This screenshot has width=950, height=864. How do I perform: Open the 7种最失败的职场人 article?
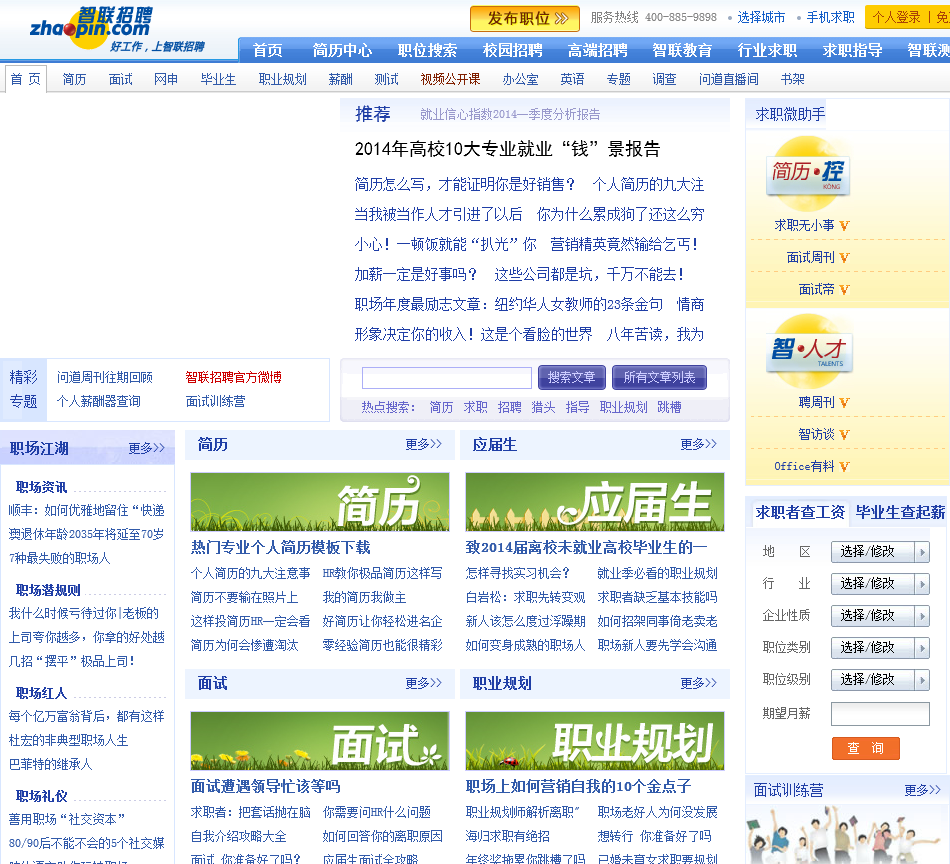click(x=59, y=558)
